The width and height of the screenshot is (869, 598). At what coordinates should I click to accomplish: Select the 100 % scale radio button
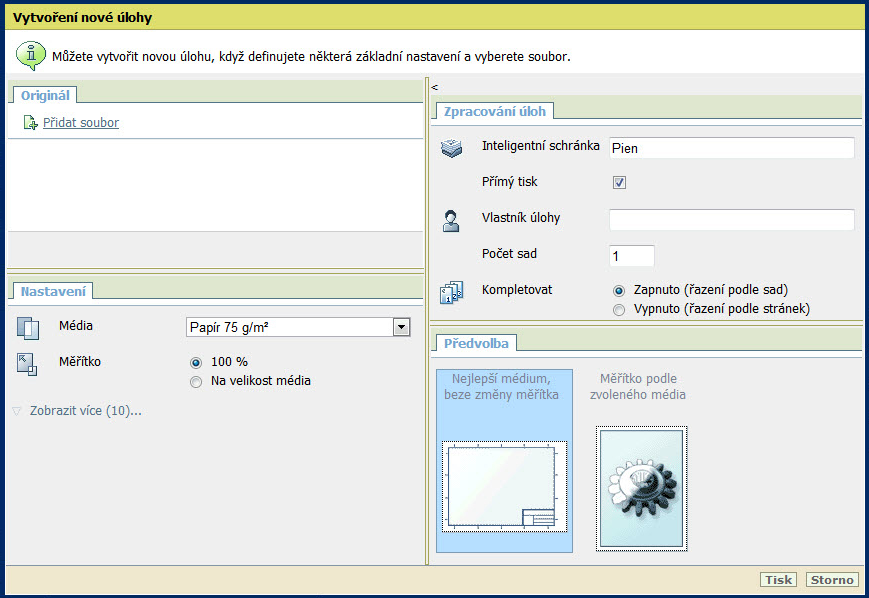[x=196, y=363]
